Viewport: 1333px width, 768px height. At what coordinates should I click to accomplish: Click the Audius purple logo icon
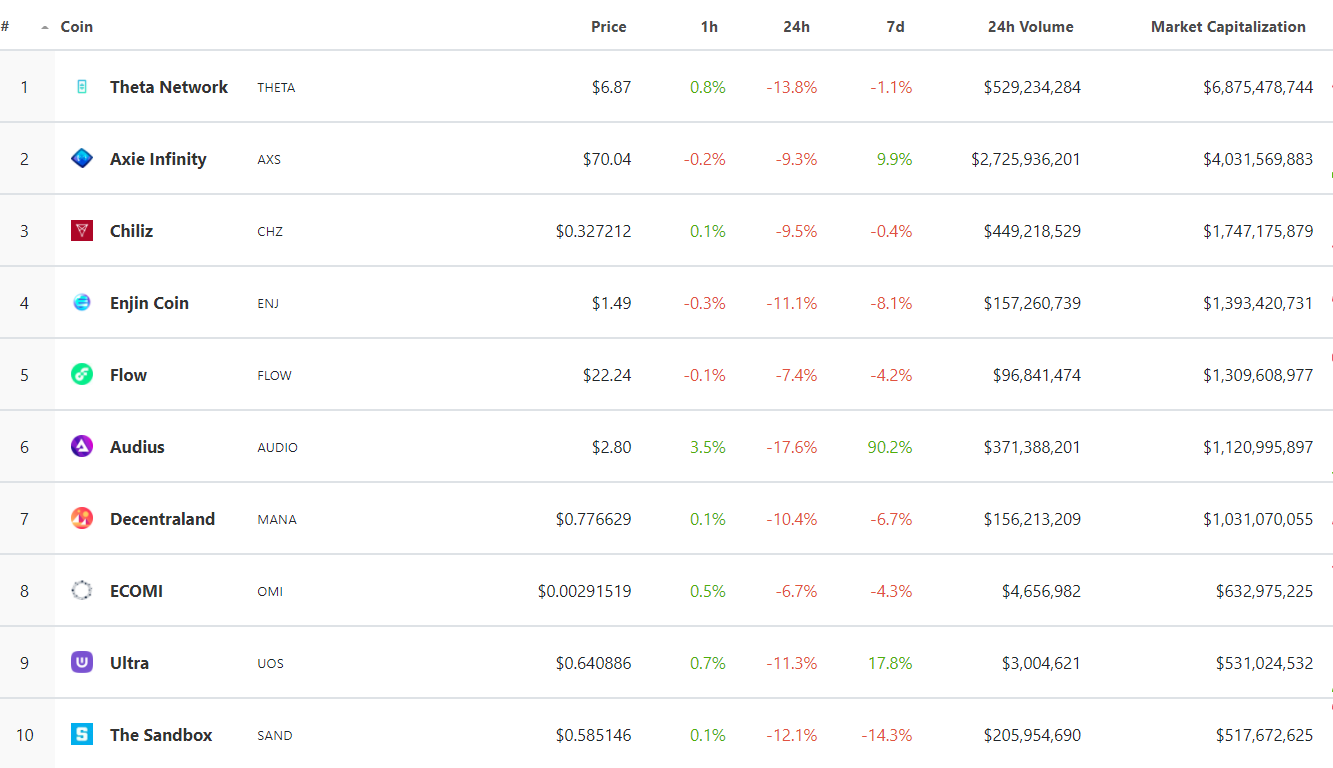tap(82, 446)
